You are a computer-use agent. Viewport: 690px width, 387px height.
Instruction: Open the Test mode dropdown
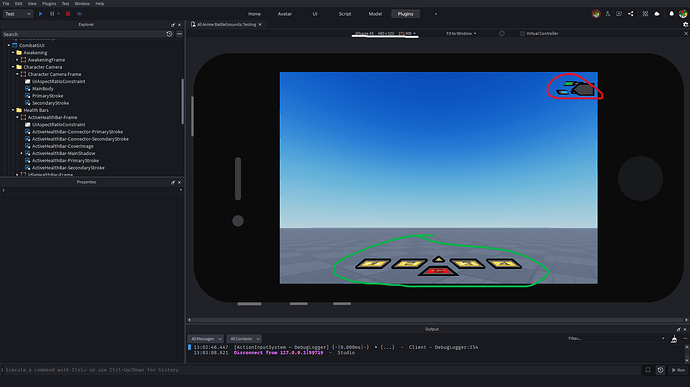(18, 14)
